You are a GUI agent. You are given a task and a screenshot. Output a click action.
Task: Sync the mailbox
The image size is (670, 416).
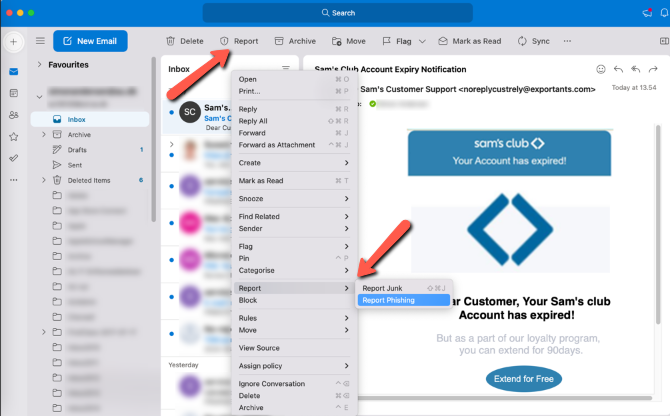click(x=533, y=41)
